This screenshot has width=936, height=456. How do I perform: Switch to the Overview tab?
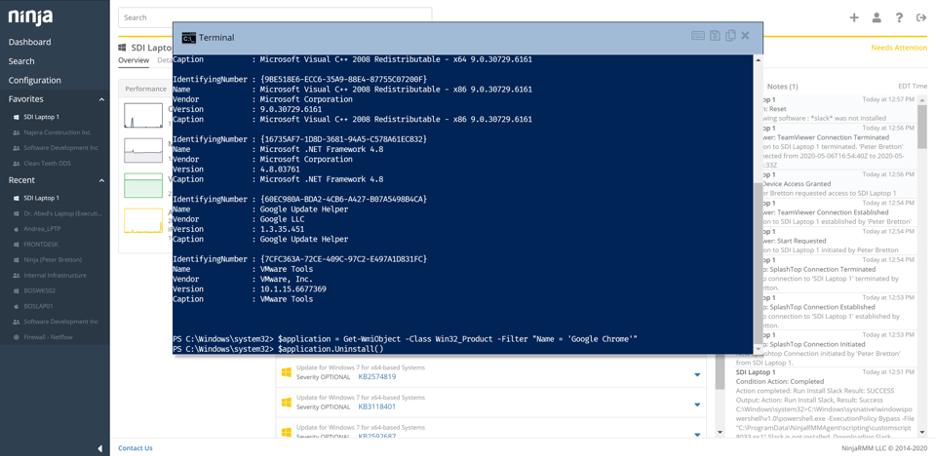pyautogui.click(x=133, y=61)
